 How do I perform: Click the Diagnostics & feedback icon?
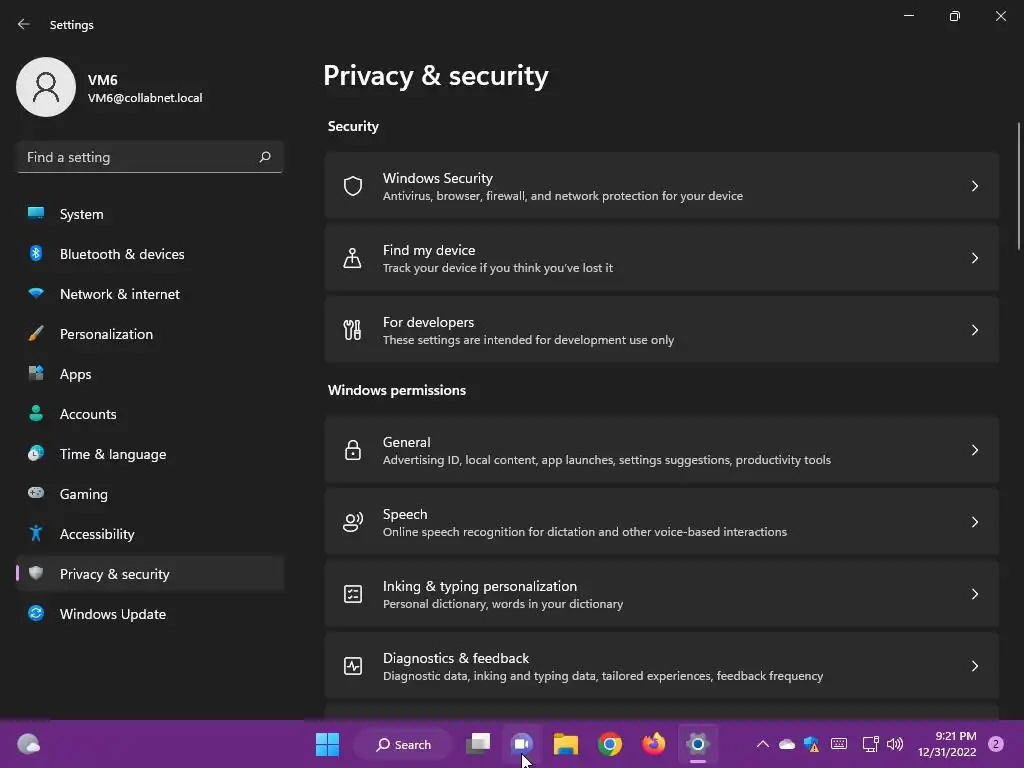coord(353,665)
